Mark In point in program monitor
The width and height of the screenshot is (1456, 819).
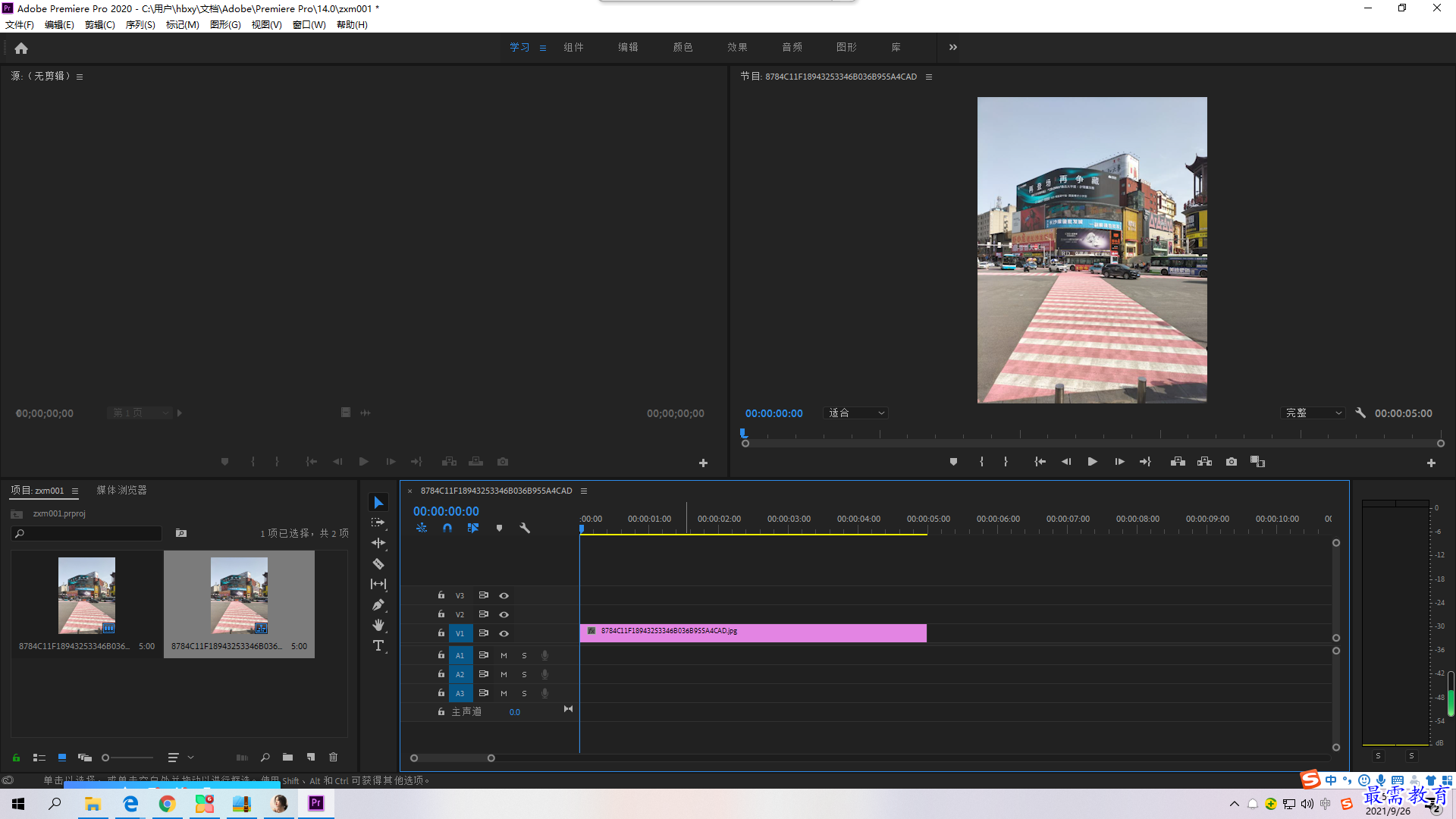pos(981,462)
